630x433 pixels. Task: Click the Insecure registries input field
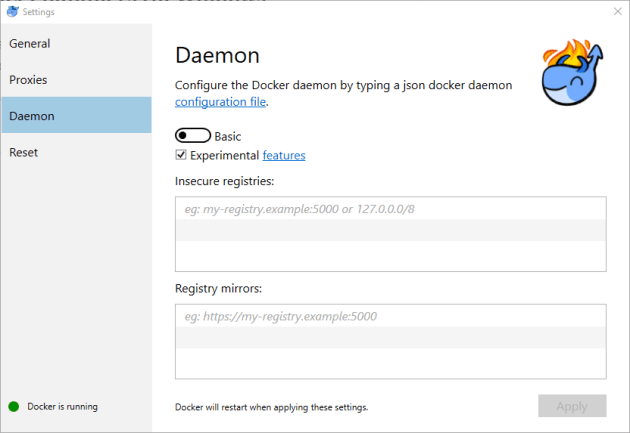tap(390, 209)
